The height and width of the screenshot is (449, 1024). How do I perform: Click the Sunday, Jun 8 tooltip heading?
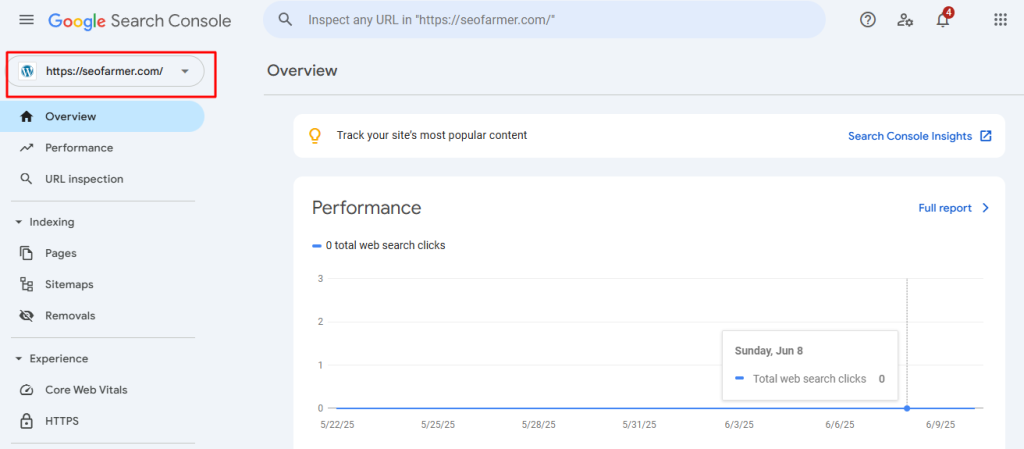[x=769, y=350]
